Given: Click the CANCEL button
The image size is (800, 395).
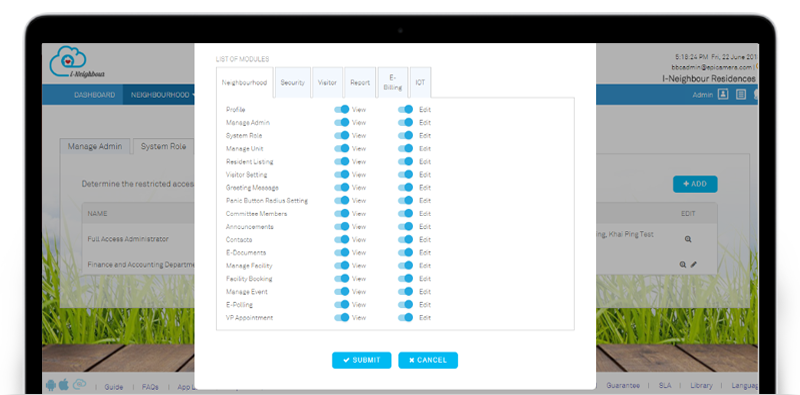Looking at the screenshot, I should pyautogui.click(x=428, y=360).
